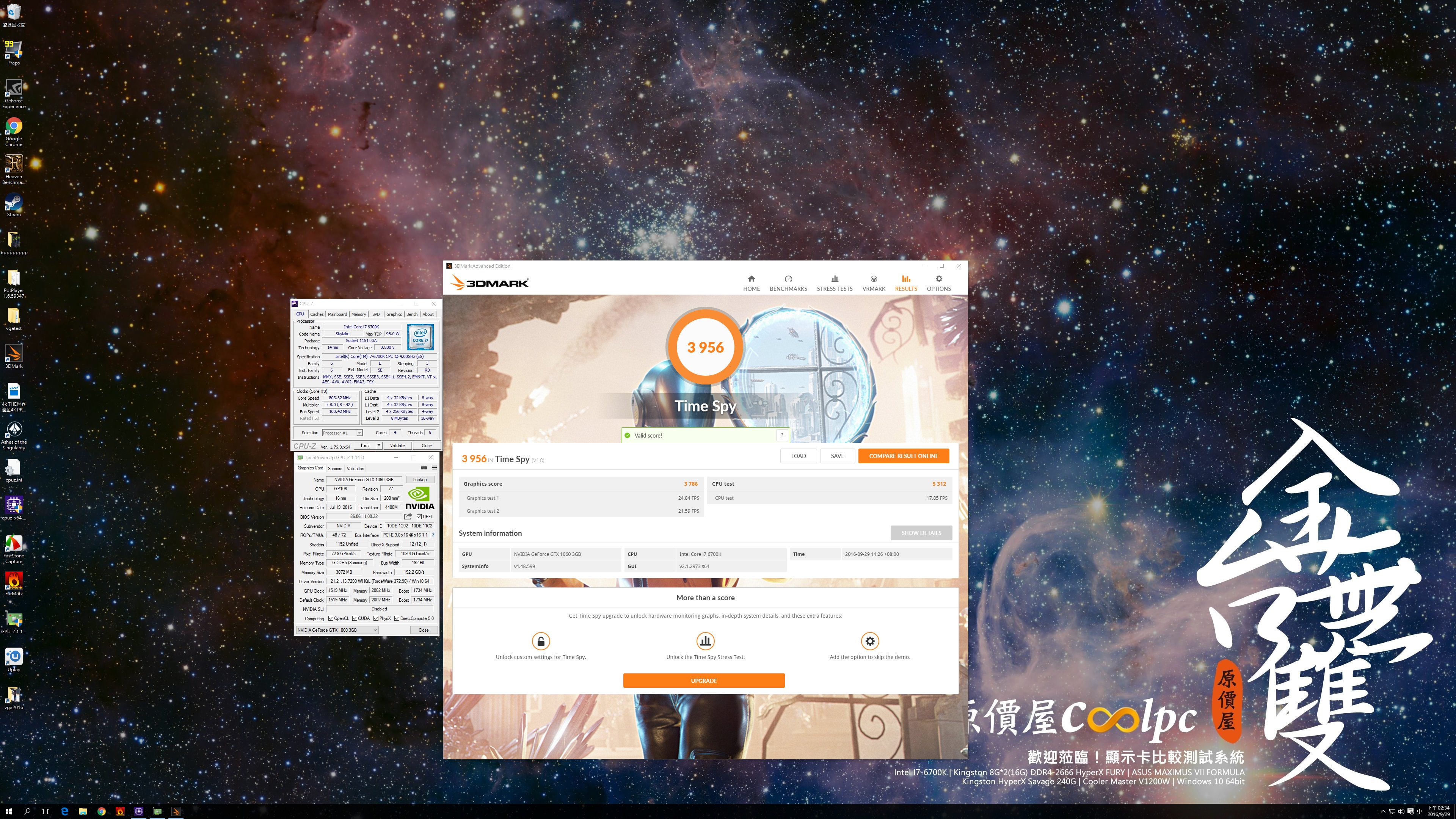1456x819 pixels.
Task: Switch to the Caches tab in CPU-Z
Action: click(317, 314)
